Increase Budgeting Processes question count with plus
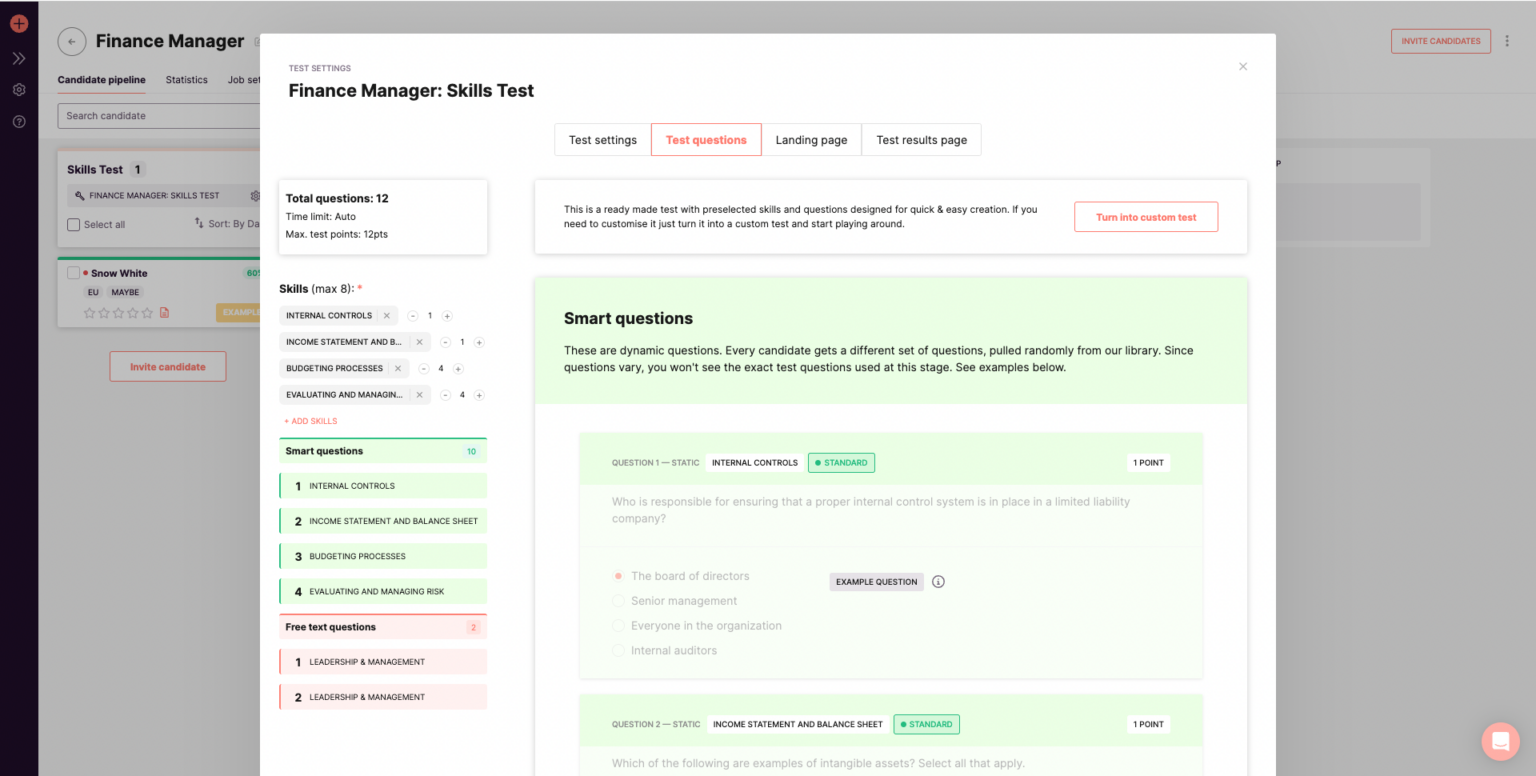This screenshot has width=1536, height=776. [458, 368]
